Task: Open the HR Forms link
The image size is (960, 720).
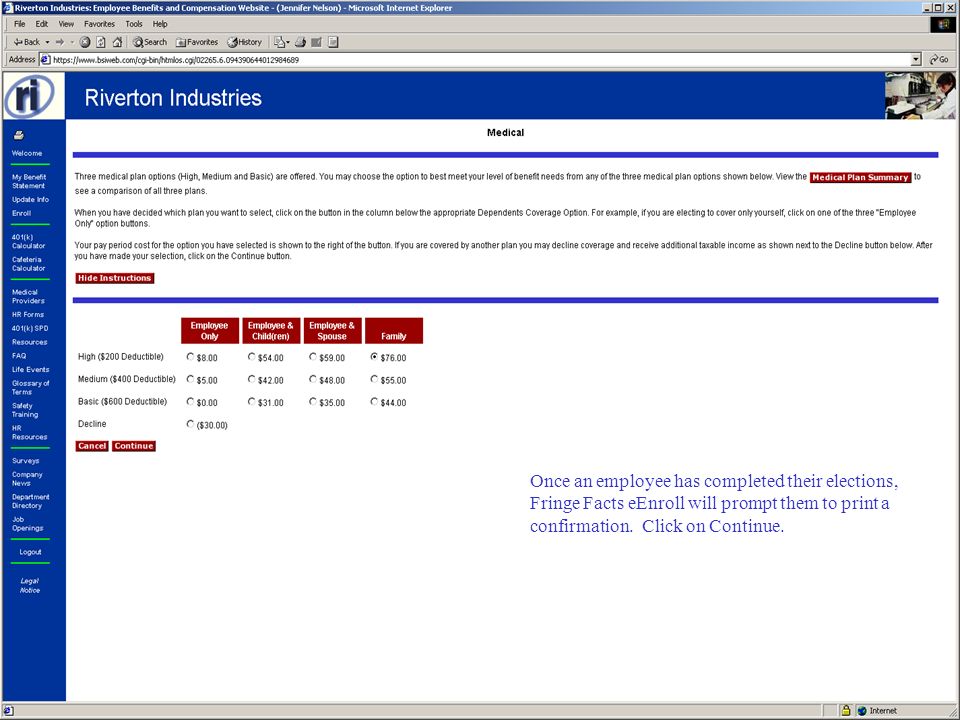Action: (x=28, y=314)
